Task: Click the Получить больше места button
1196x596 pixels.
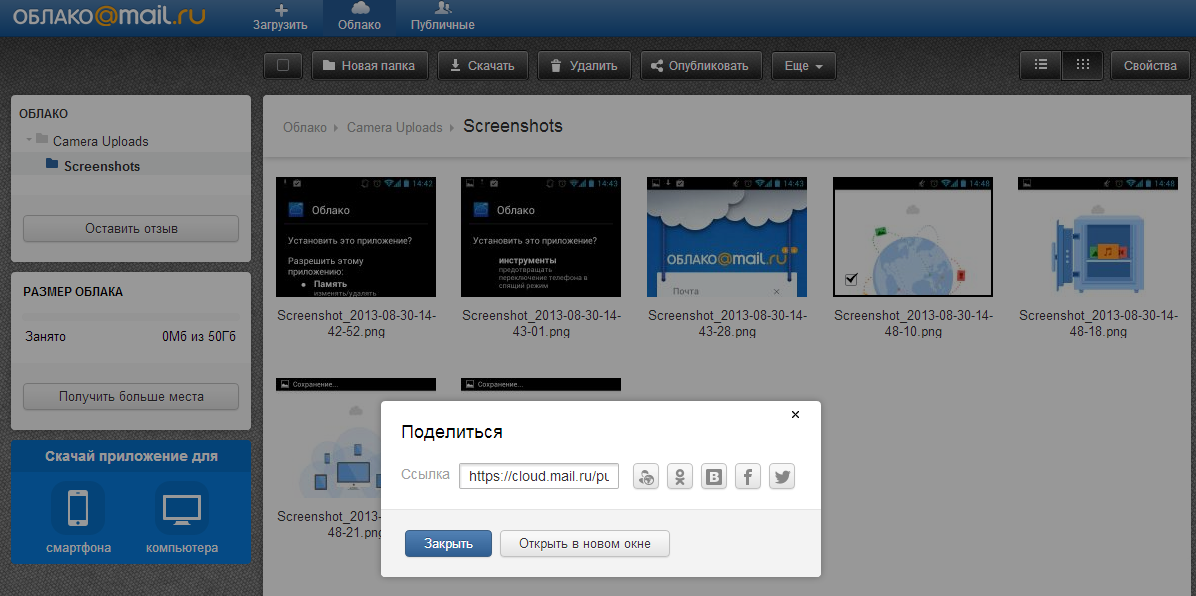Action: coord(131,397)
